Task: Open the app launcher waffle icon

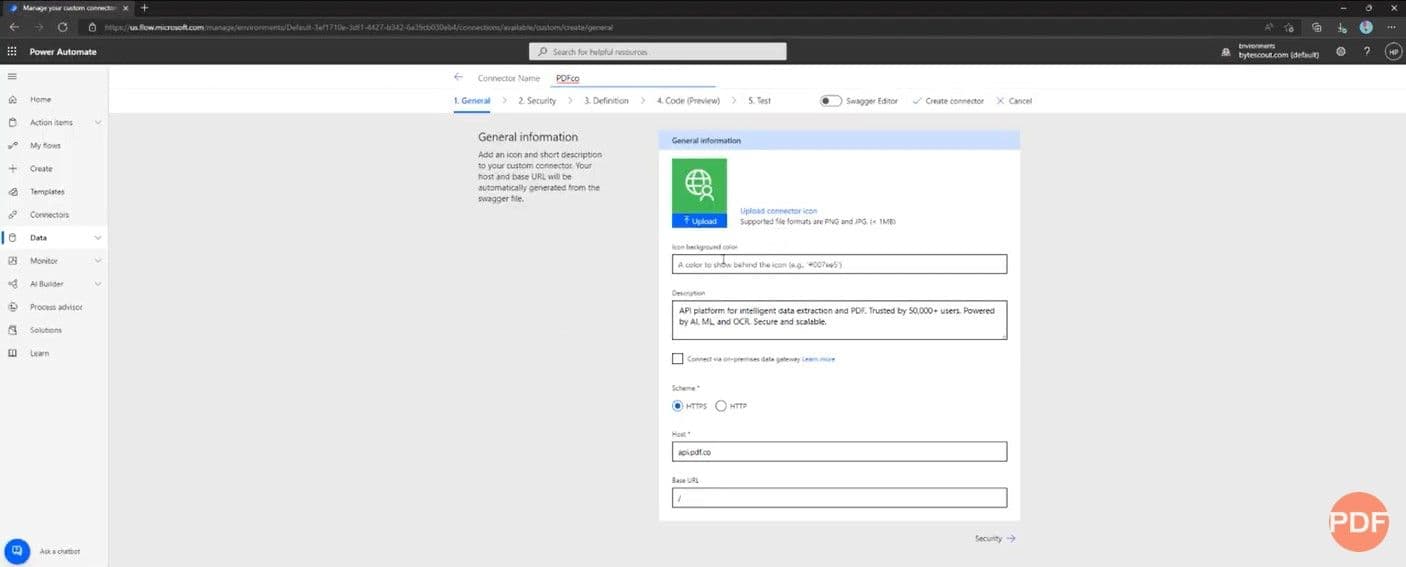Action: coord(12,51)
